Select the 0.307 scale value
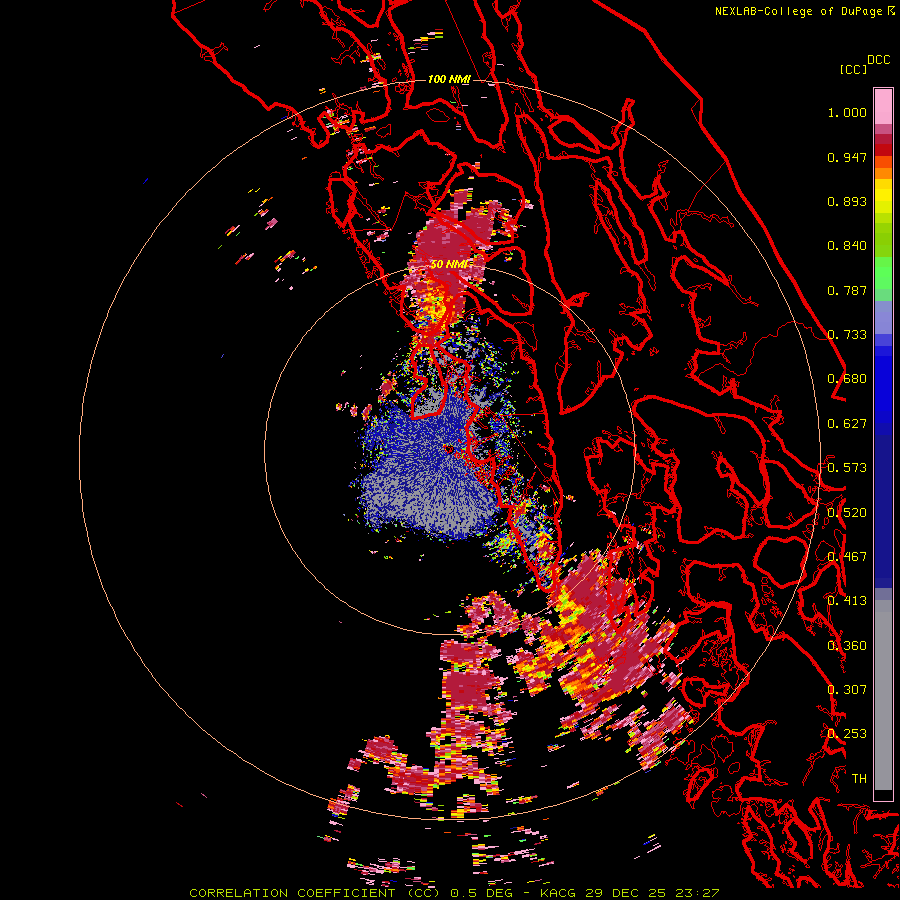Image resolution: width=900 pixels, height=900 pixels. click(x=847, y=690)
